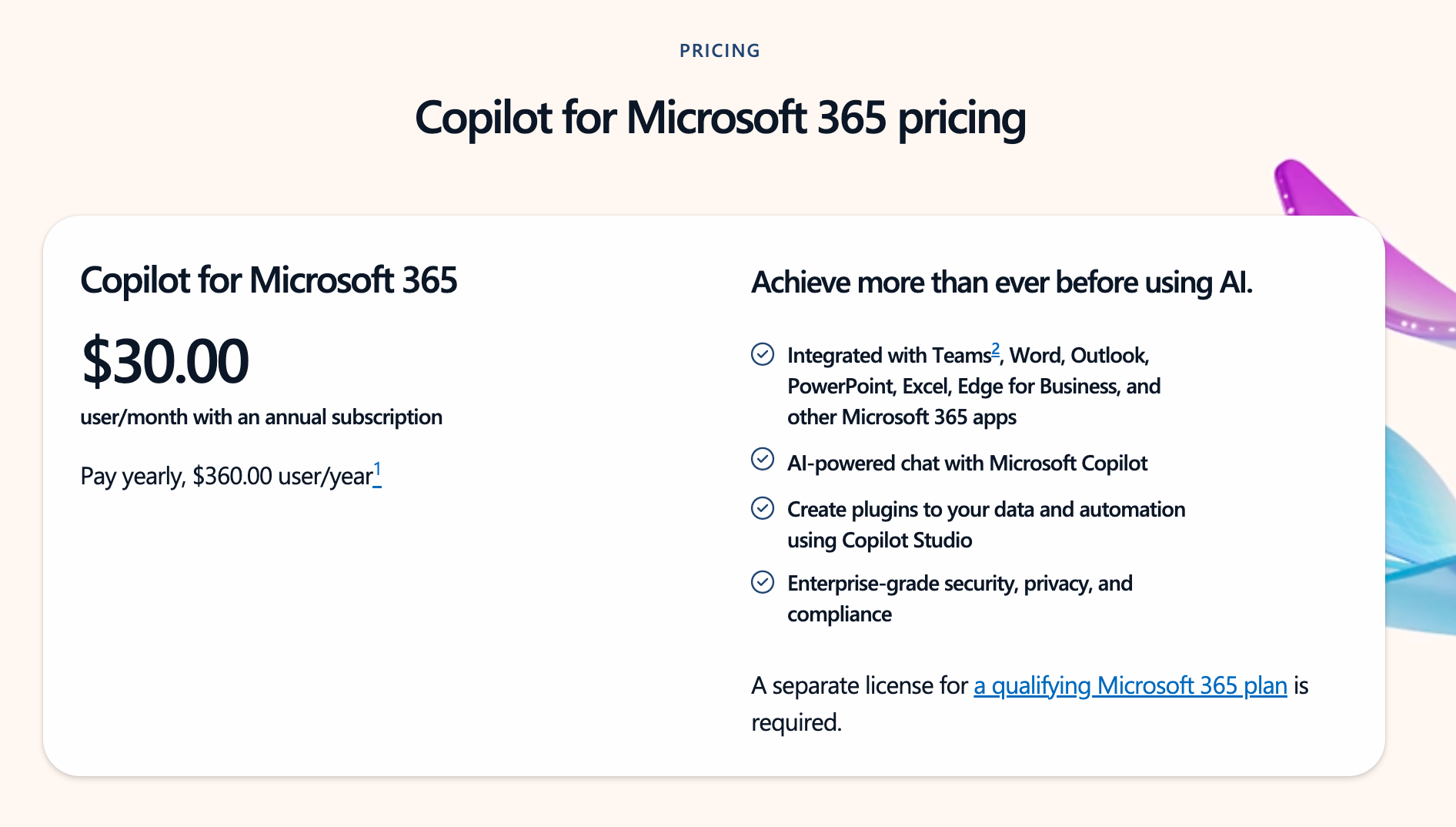Click the AI-powered chat with Microsoft Copilot text
1456x827 pixels.
[967, 464]
